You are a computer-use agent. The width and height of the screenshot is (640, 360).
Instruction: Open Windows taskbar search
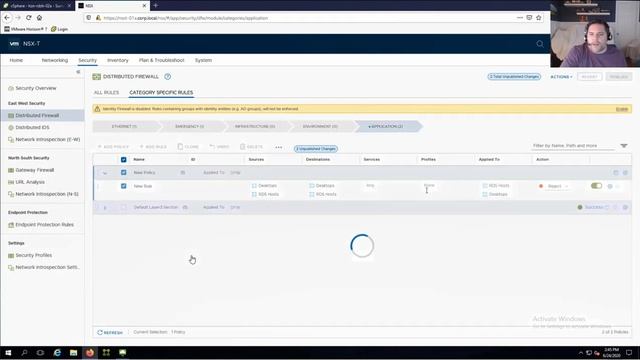[x=24, y=353]
